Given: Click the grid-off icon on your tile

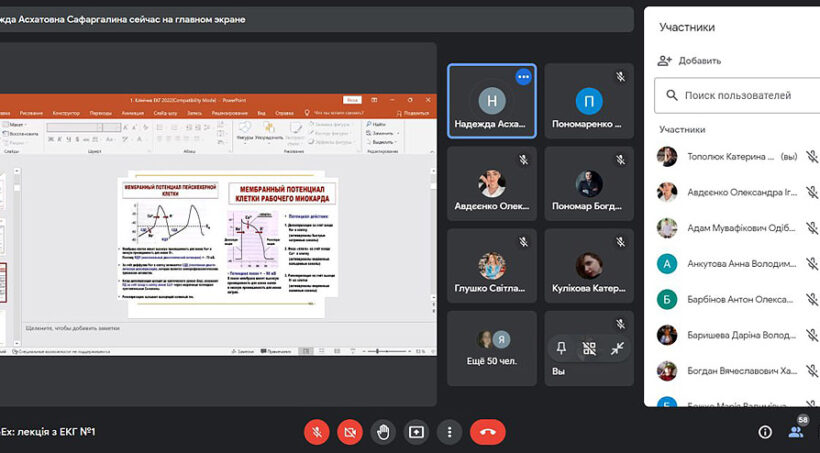Looking at the screenshot, I should [589, 348].
